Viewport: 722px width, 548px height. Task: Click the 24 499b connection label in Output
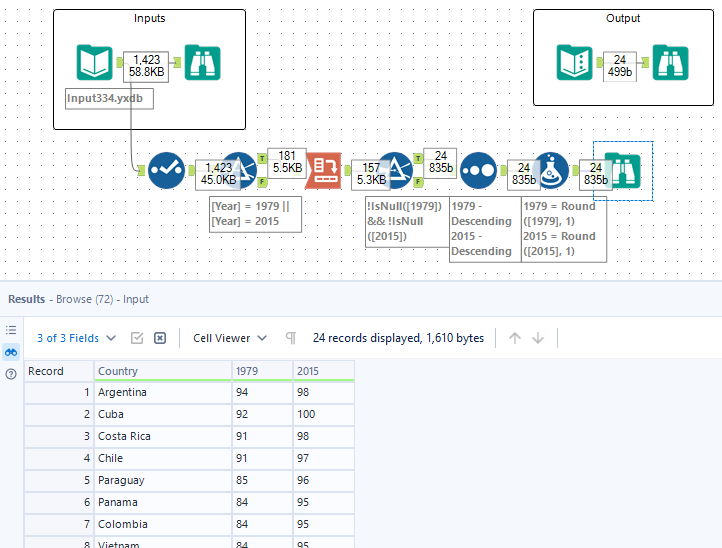click(620, 66)
